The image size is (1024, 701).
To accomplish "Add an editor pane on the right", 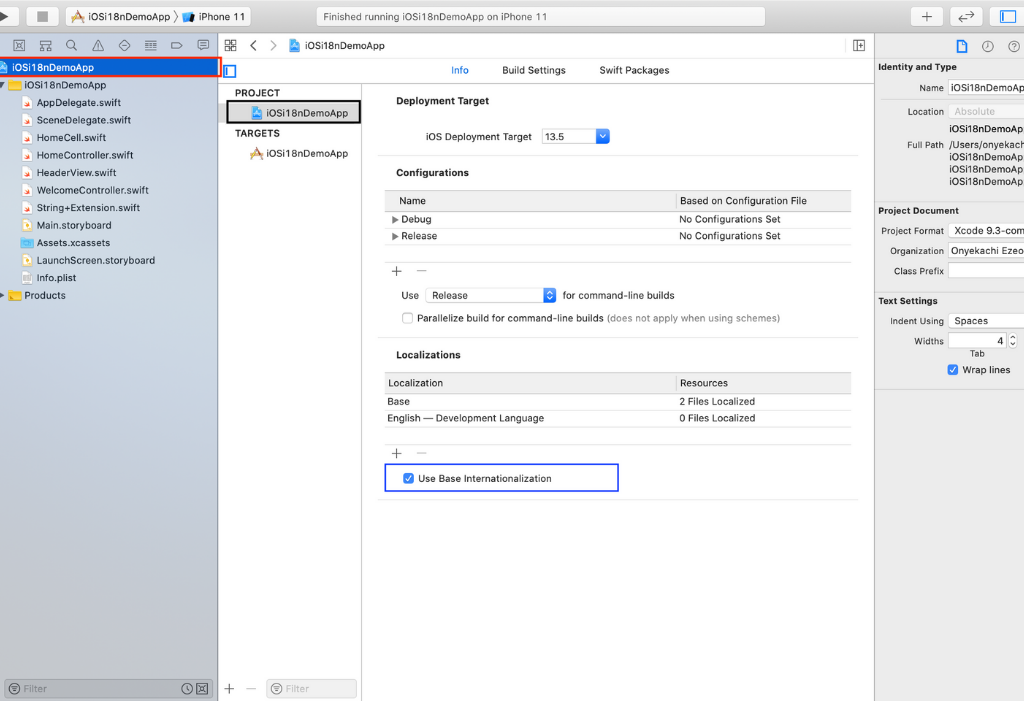I will tap(859, 45).
